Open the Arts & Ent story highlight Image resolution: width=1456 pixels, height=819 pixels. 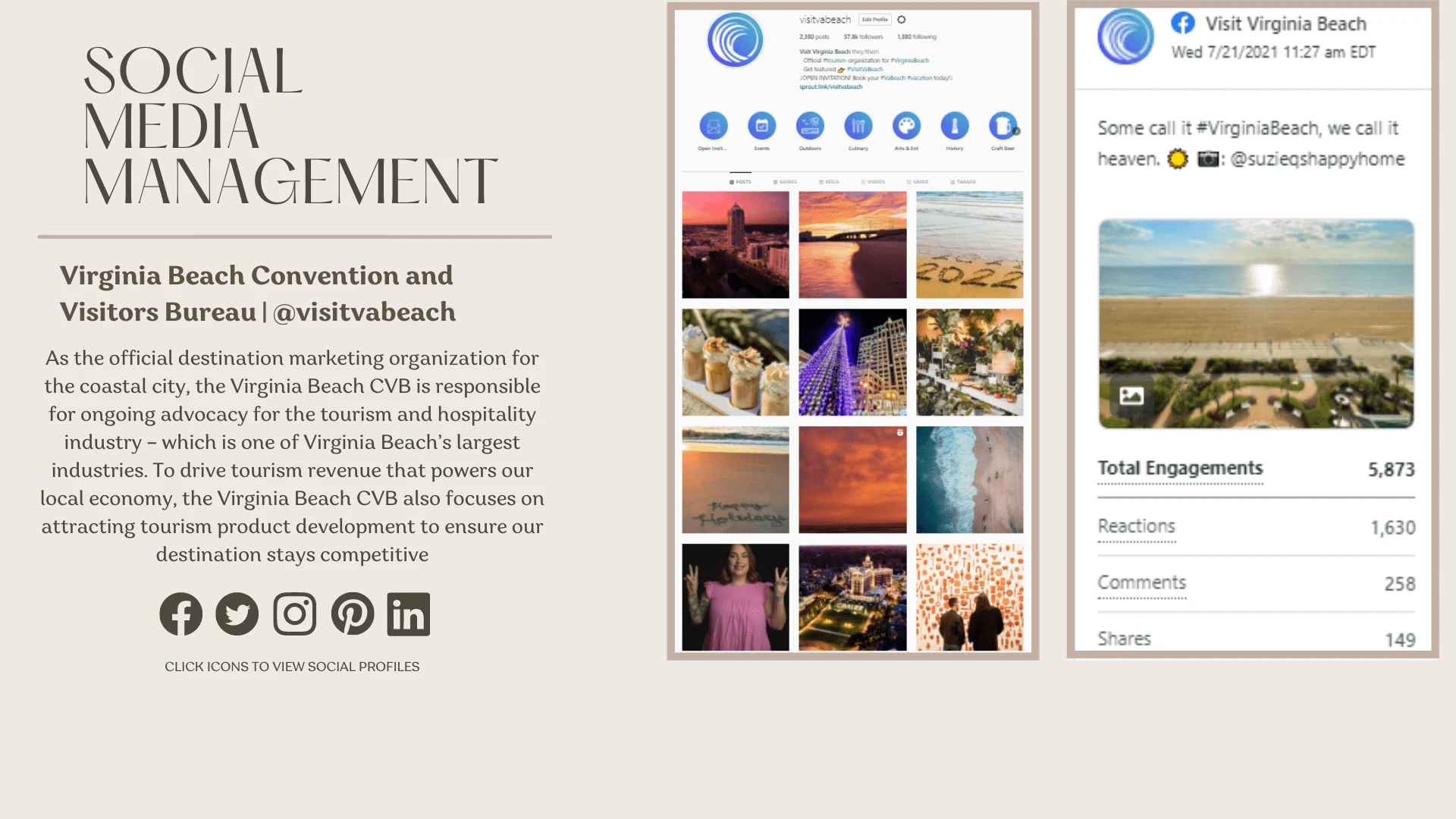pyautogui.click(x=906, y=126)
